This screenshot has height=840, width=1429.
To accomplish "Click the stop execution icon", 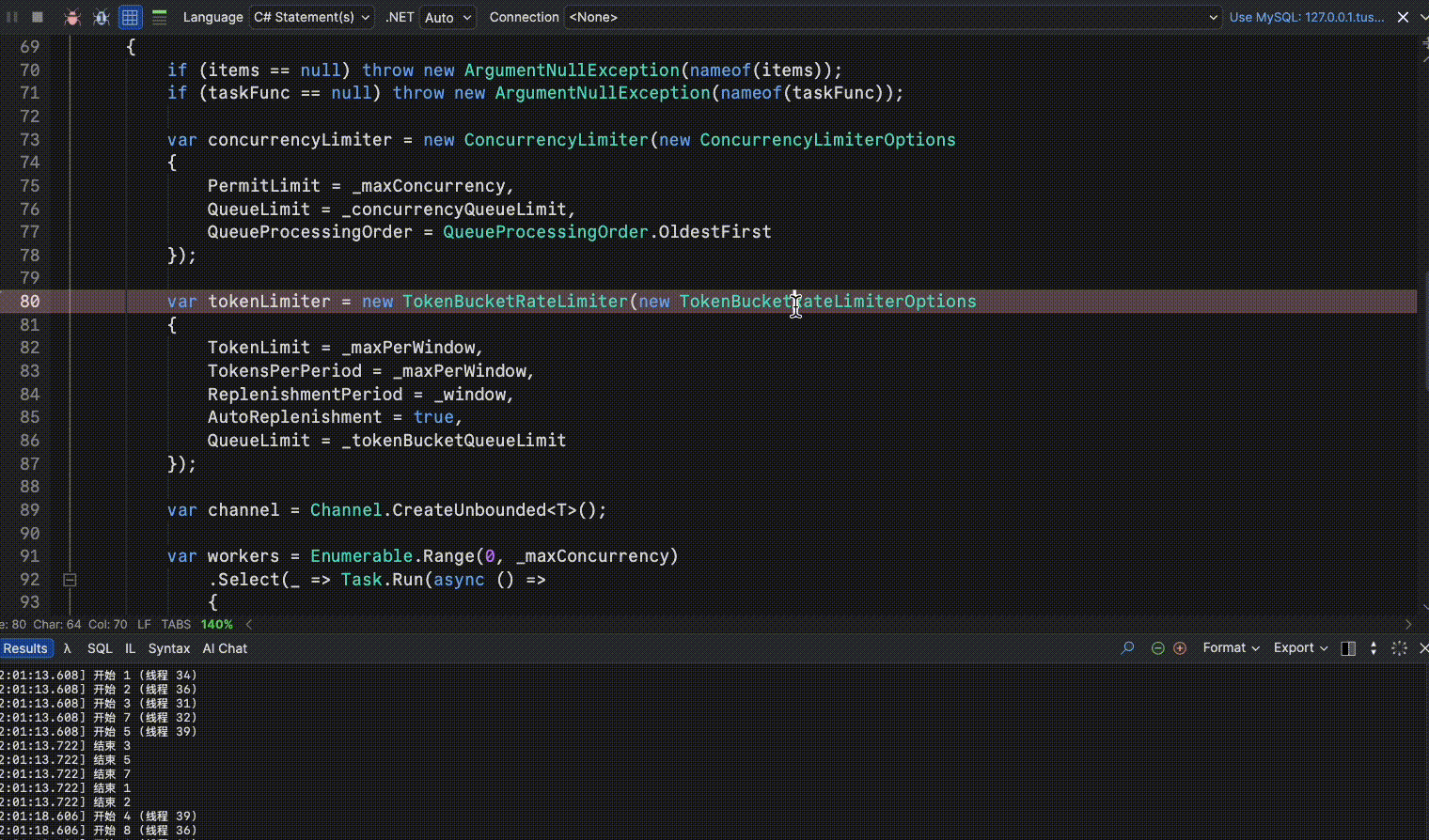I will 36,16.
